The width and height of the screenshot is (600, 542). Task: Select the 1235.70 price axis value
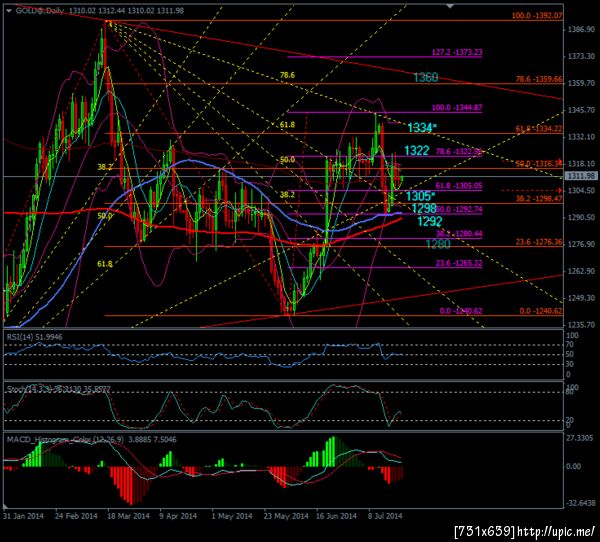[581, 325]
